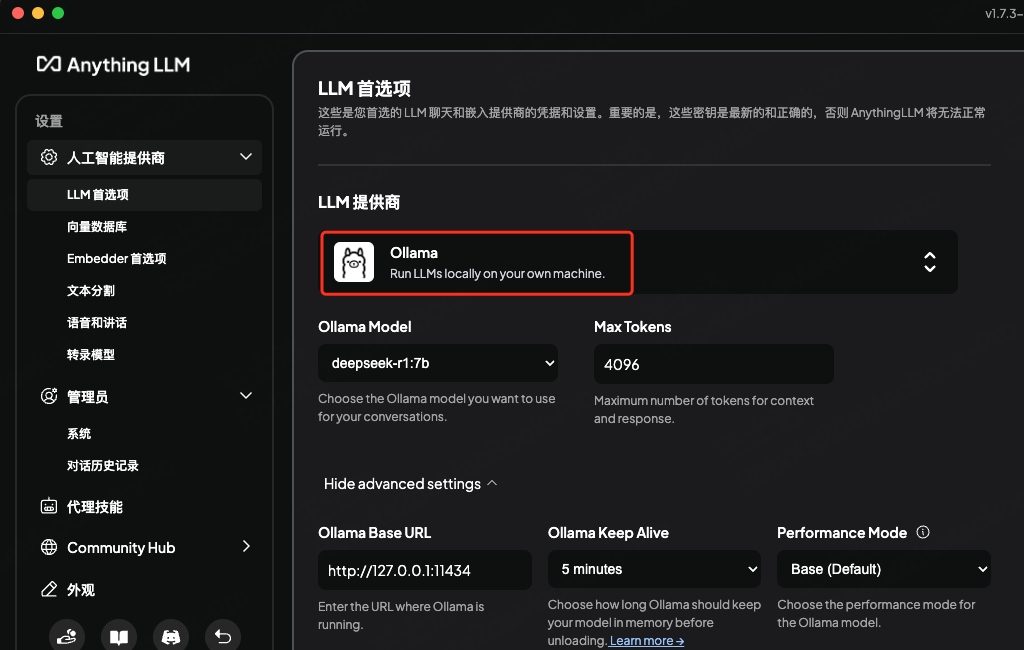Open Community Hub section
Viewport: 1024px width, 650px height.
click(x=121, y=547)
